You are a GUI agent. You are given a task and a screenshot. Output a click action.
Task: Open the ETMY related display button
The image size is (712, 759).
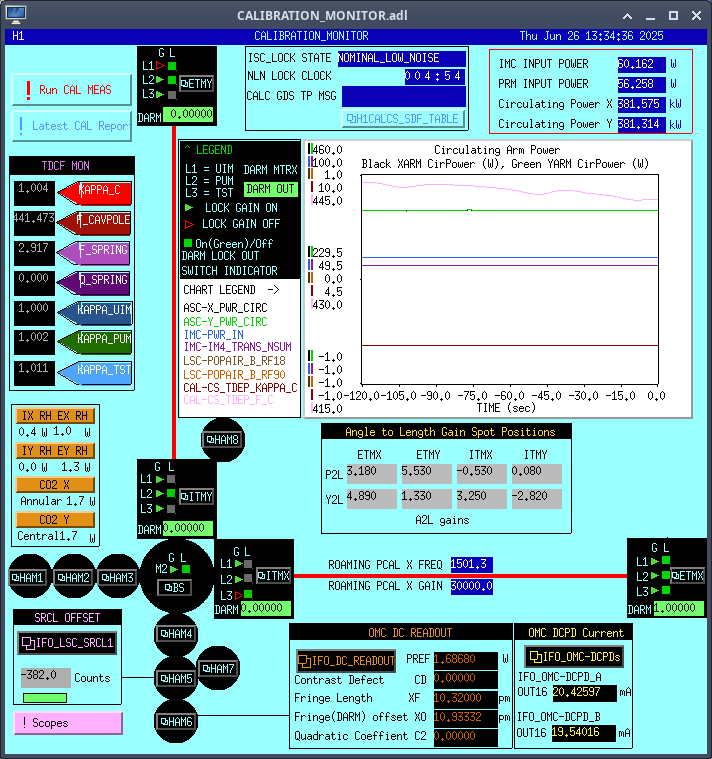point(197,84)
